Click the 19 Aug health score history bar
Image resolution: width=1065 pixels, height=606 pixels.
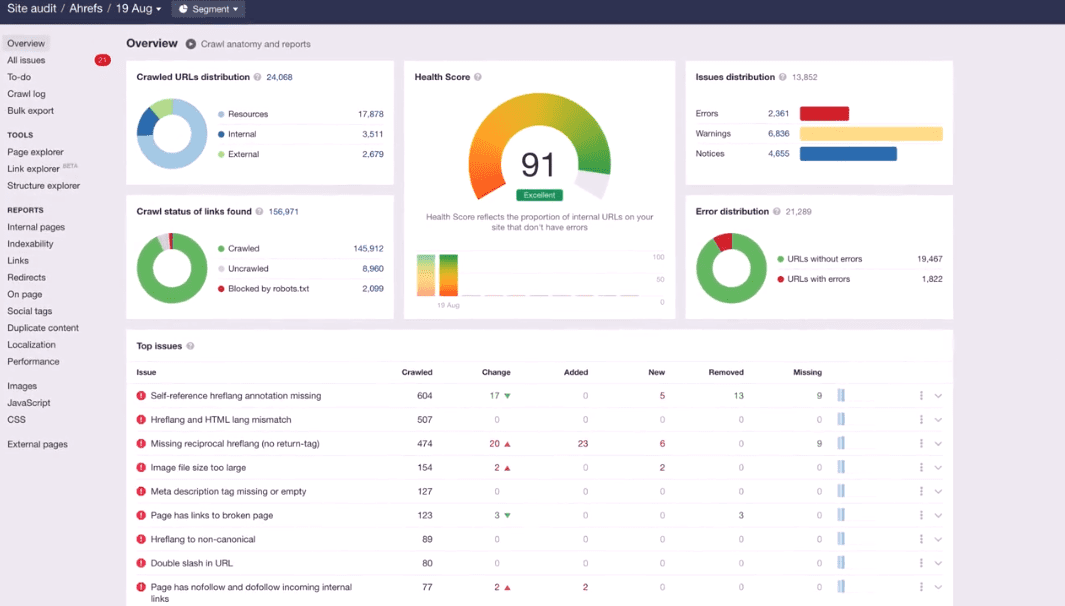click(x=448, y=275)
